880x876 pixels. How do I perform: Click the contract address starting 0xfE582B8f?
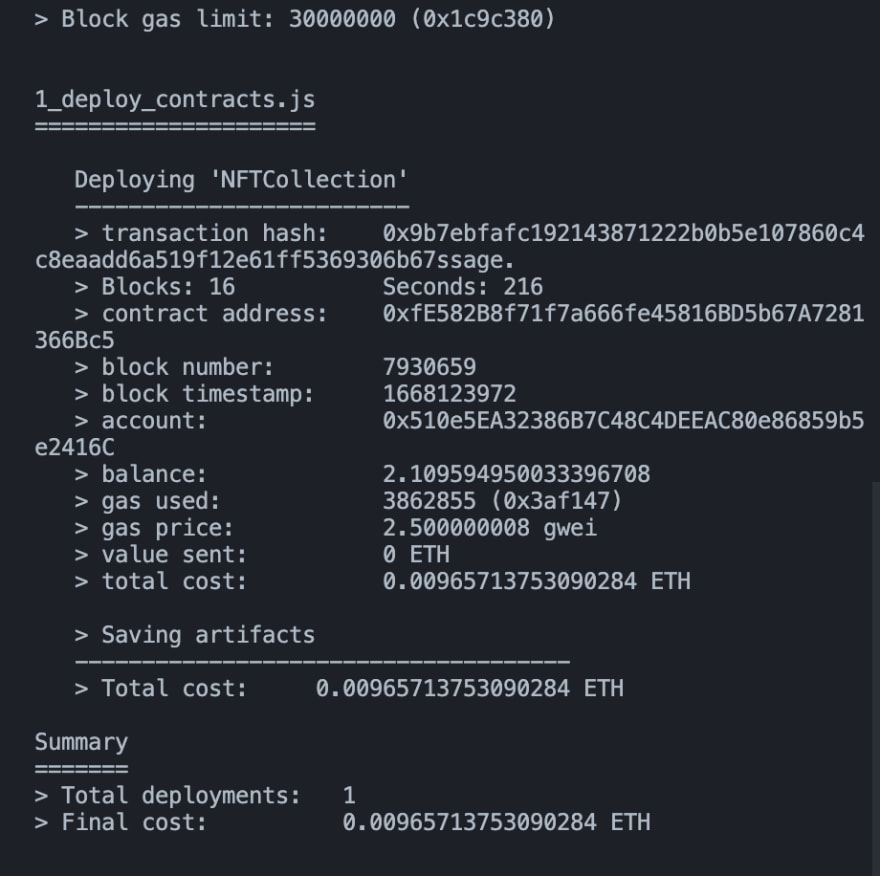coord(622,314)
